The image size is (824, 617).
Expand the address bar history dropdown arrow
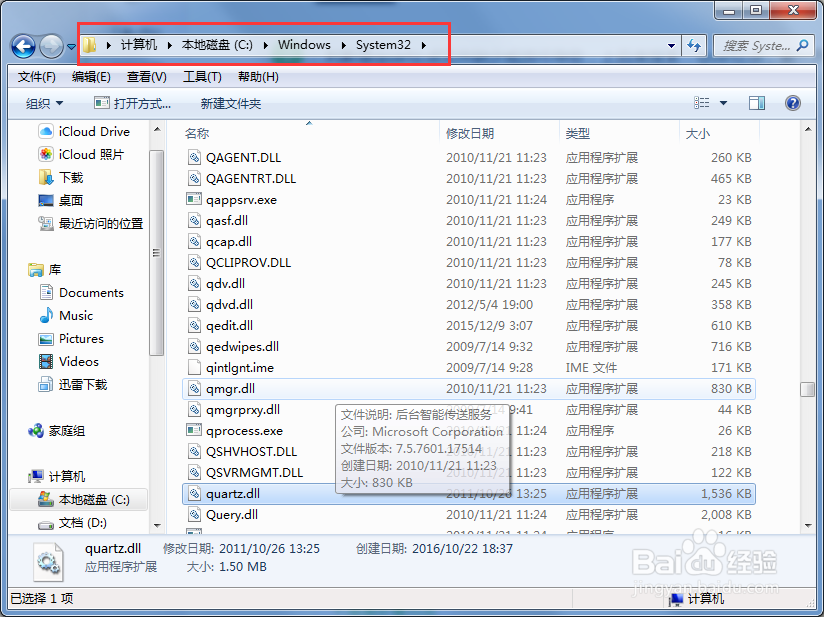tap(672, 45)
